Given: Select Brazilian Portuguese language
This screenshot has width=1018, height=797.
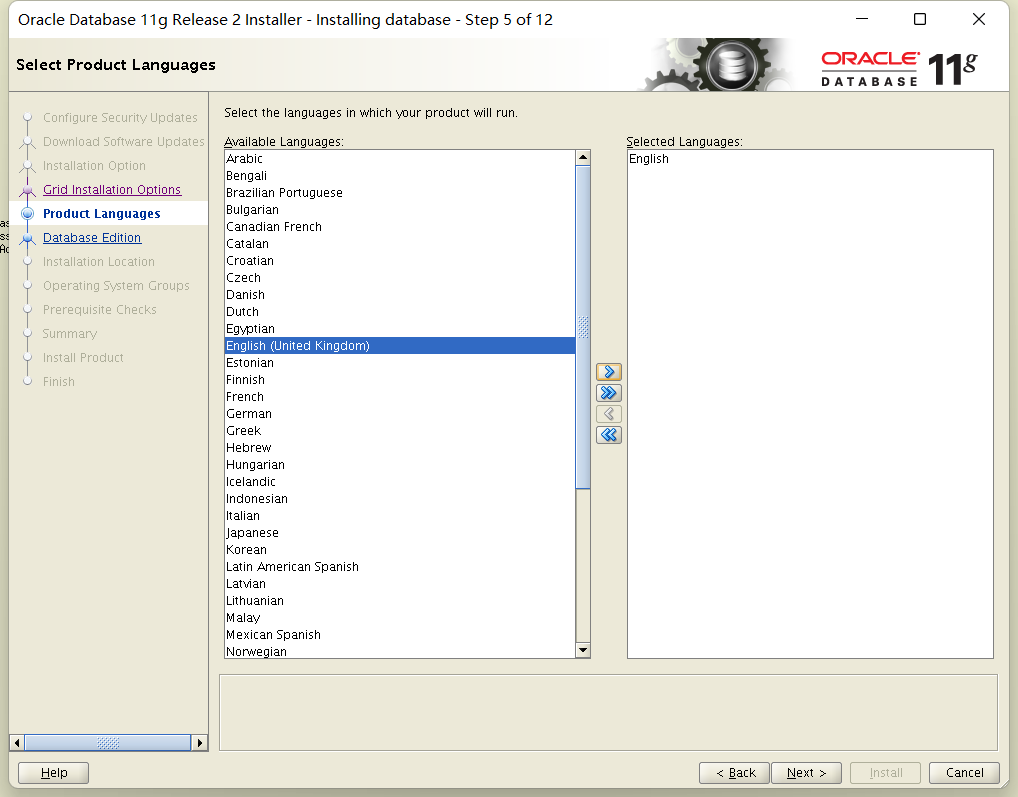Looking at the screenshot, I should (400, 193).
